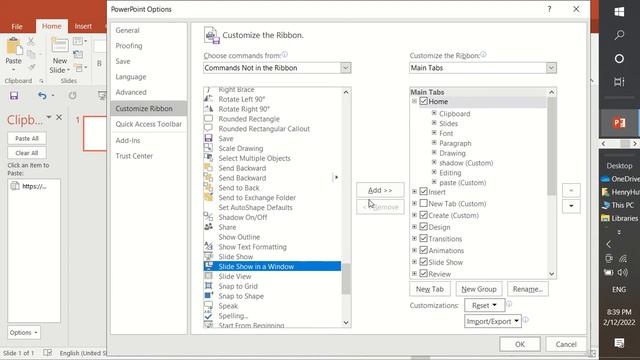Select the Rounded Rectangular Callout icon
Screen dimensions: 640x360
[x=209, y=128]
